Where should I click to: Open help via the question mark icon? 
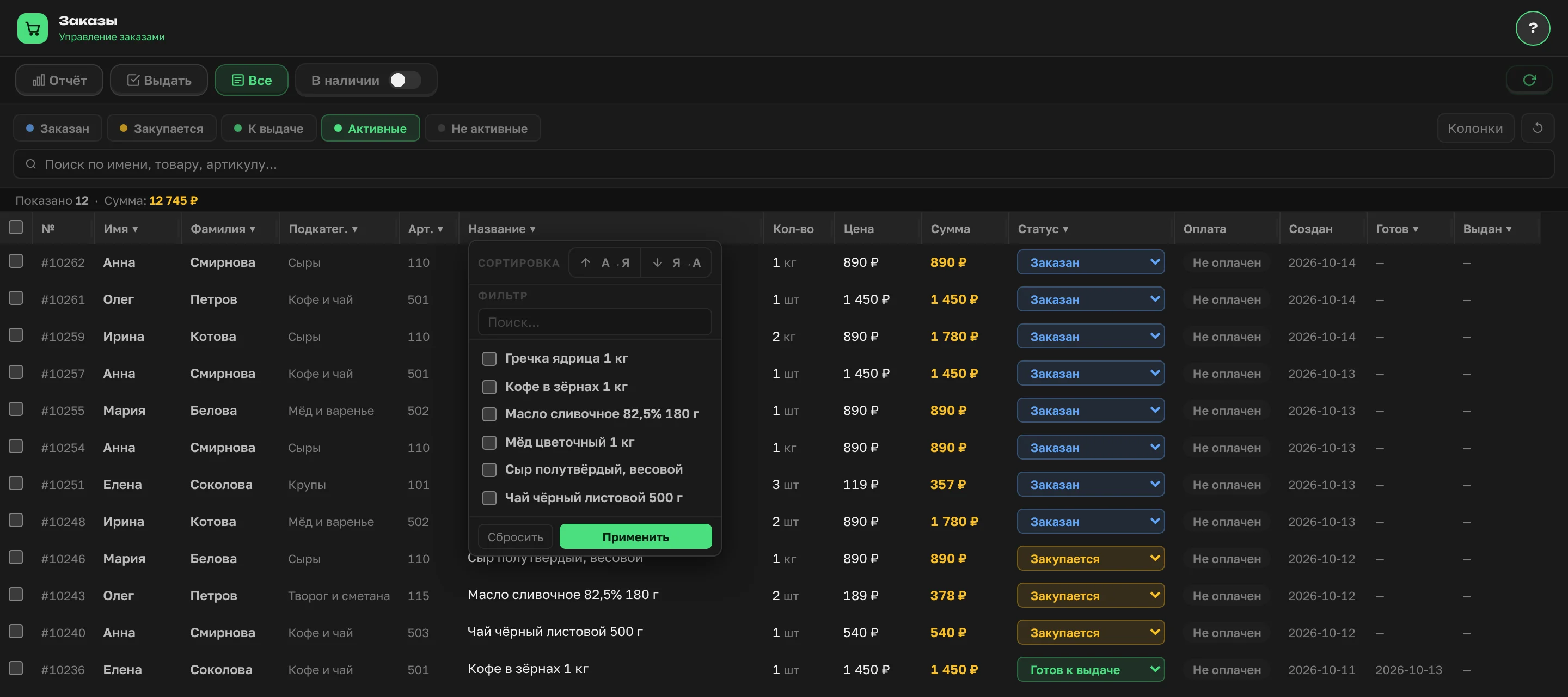1533,28
